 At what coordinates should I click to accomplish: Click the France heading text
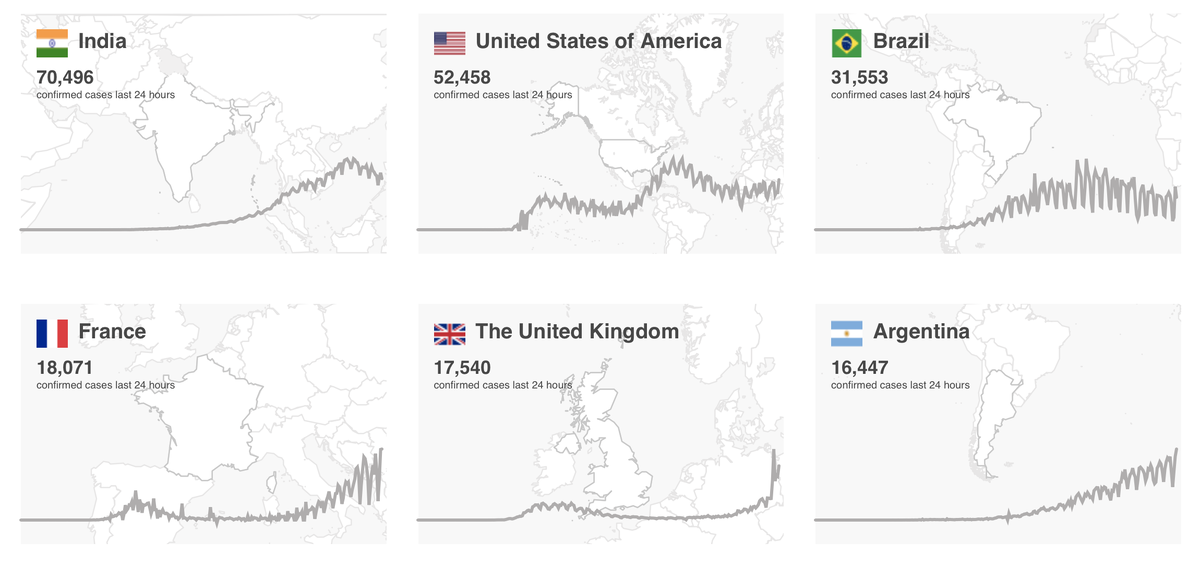(x=112, y=331)
